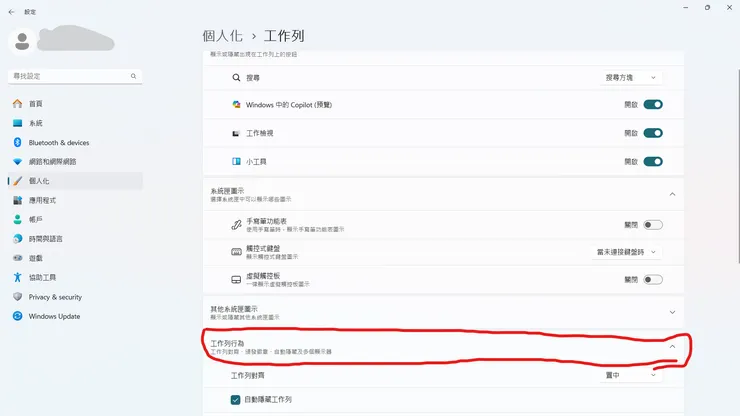
Task: Open Windows Update category
Action: (75, 316)
